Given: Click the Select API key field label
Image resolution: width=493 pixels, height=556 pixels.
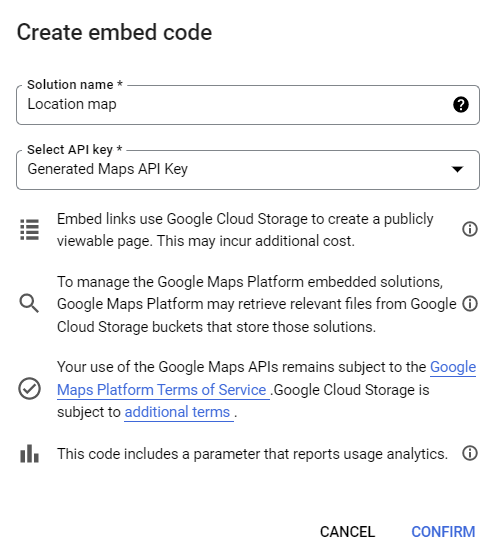Looking at the screenshot, I should (x=74, y=150).
